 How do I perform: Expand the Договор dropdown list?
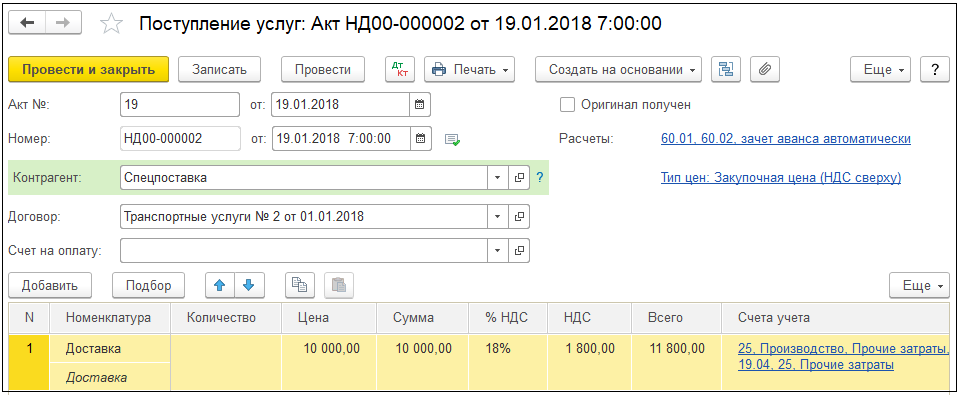point(497,216)
